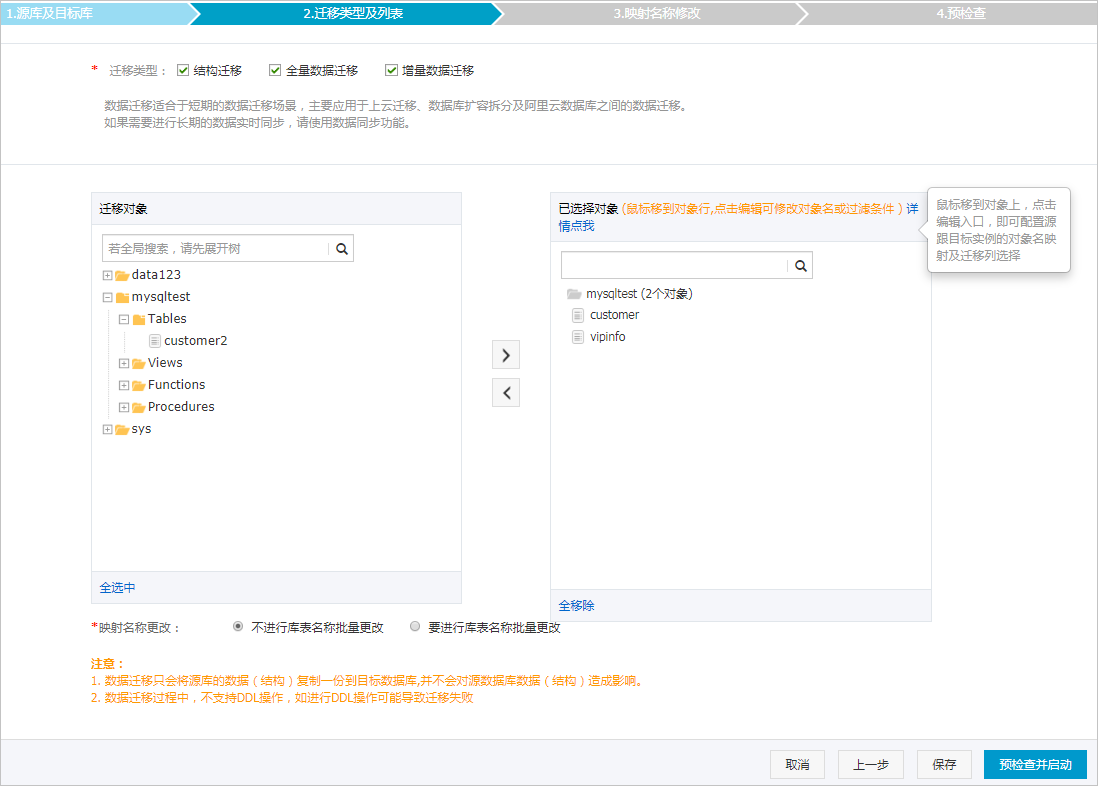The width and height of the screenshot is (1098, 786).
Task: Click the mysqltest folder icon in selected objects
Action: pyautogui.click(x=574, y=294)
